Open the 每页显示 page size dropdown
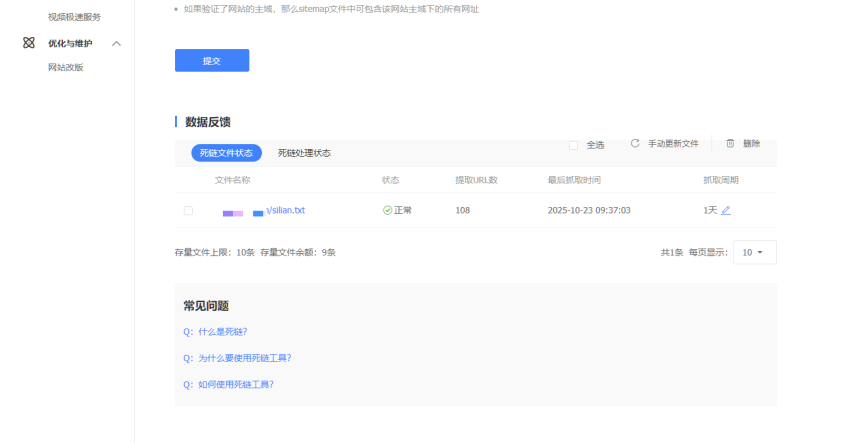 pyautogui.click(x=754, y=253)
